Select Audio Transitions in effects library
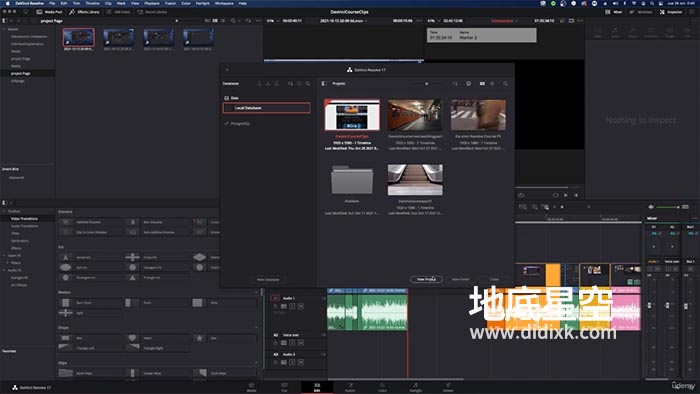Image resolution: width=700 pixels, height=394 pixels. (25, 226)
